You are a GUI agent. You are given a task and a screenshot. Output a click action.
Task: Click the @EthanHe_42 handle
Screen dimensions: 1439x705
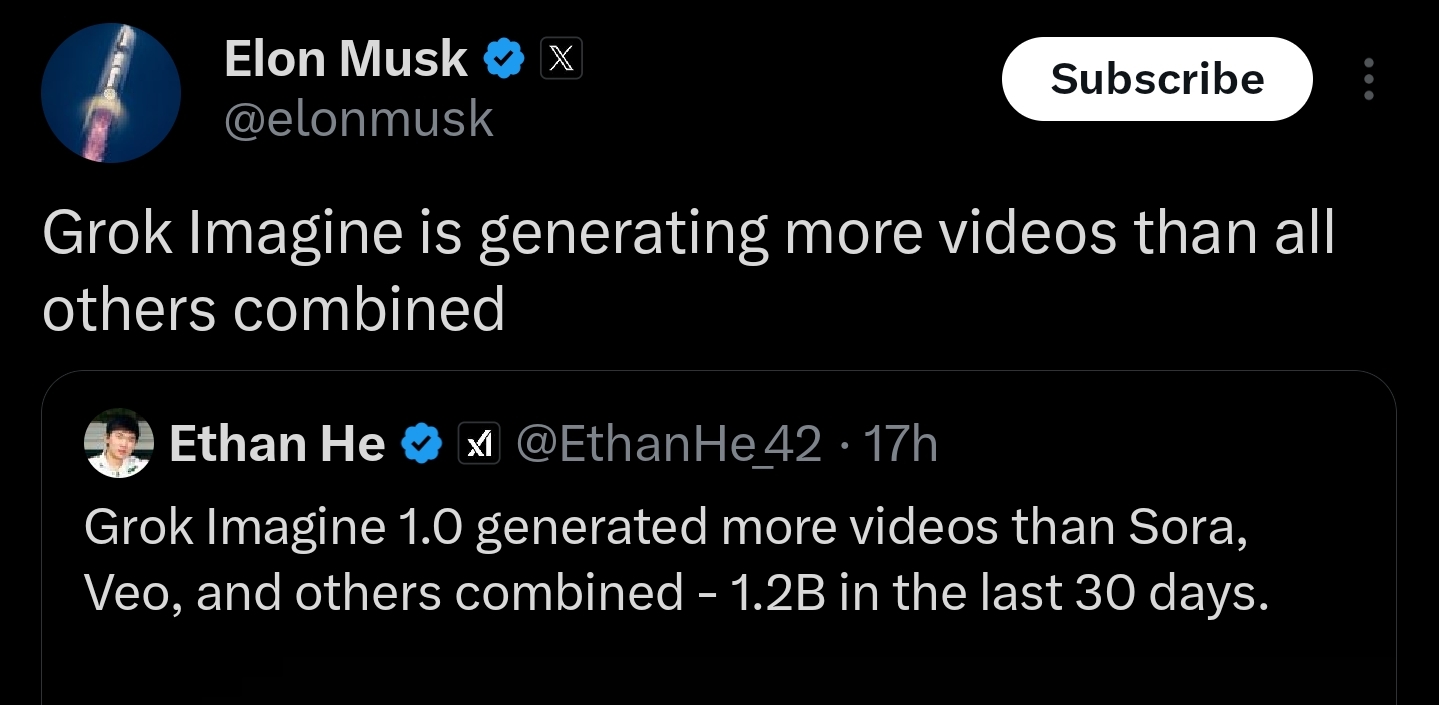pyautogui.click(x=668, y=443)
